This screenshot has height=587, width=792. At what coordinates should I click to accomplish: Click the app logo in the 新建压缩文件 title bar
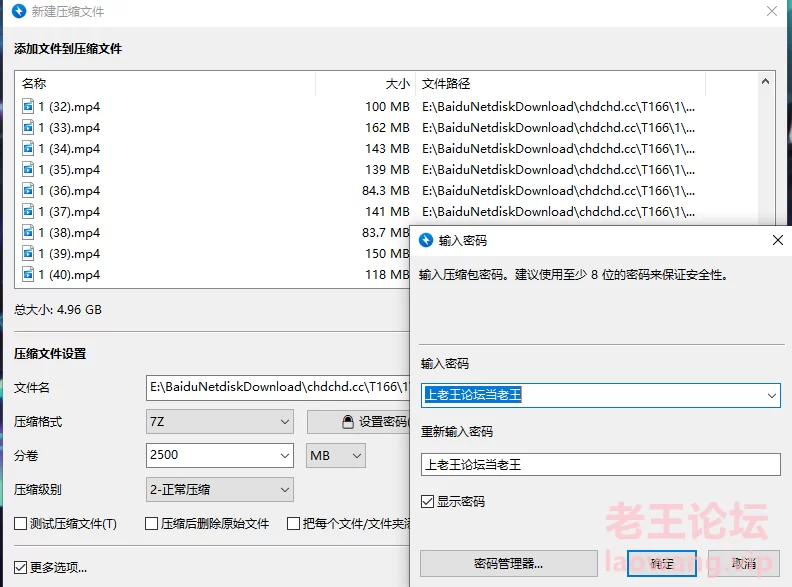(x=19, y=11)
